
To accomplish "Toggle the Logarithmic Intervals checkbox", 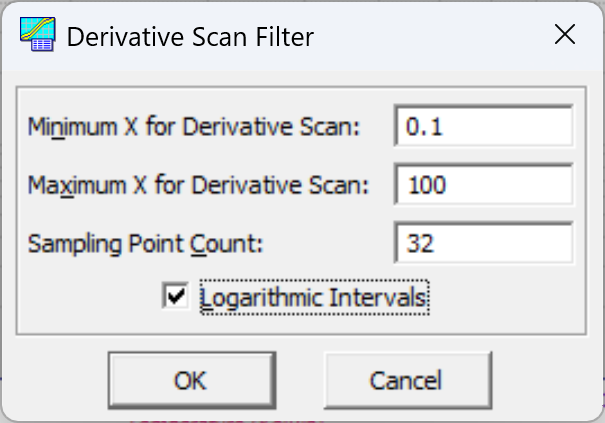I will coord(176,296).
